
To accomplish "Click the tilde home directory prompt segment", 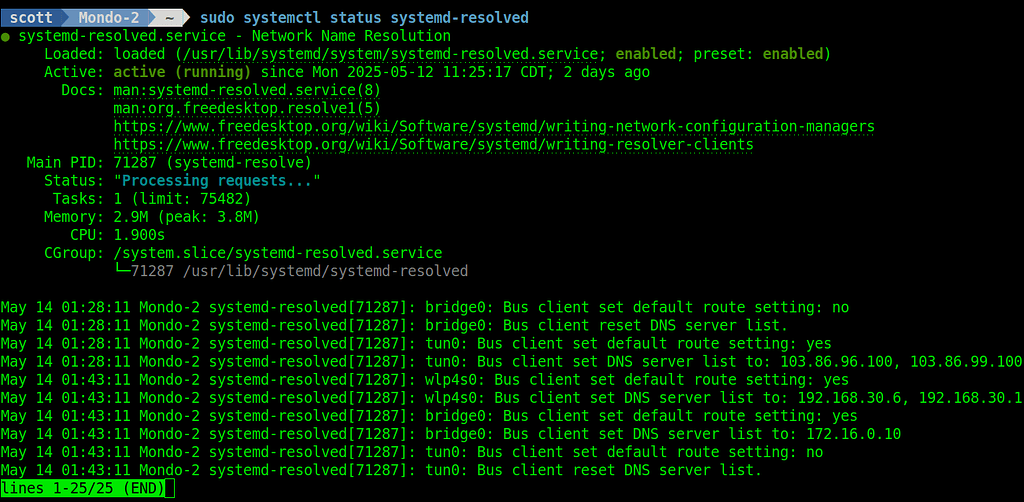I will [x=170, y=18].
